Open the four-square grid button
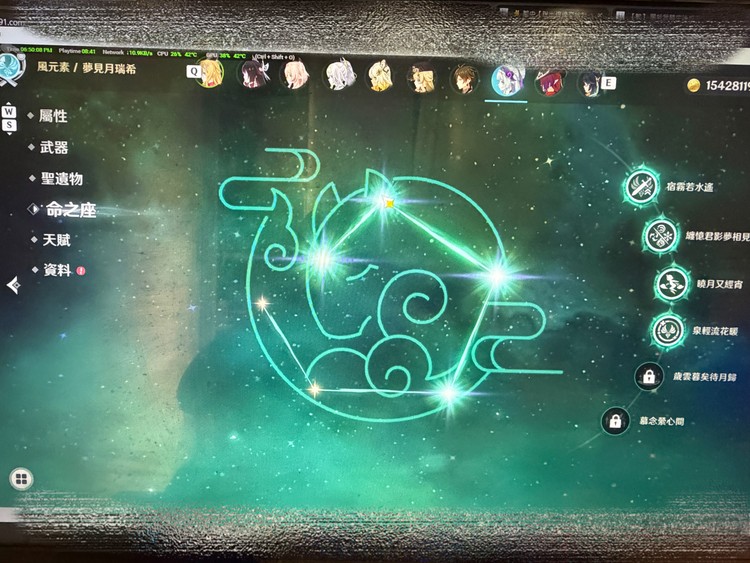 (x=22, y=479)
